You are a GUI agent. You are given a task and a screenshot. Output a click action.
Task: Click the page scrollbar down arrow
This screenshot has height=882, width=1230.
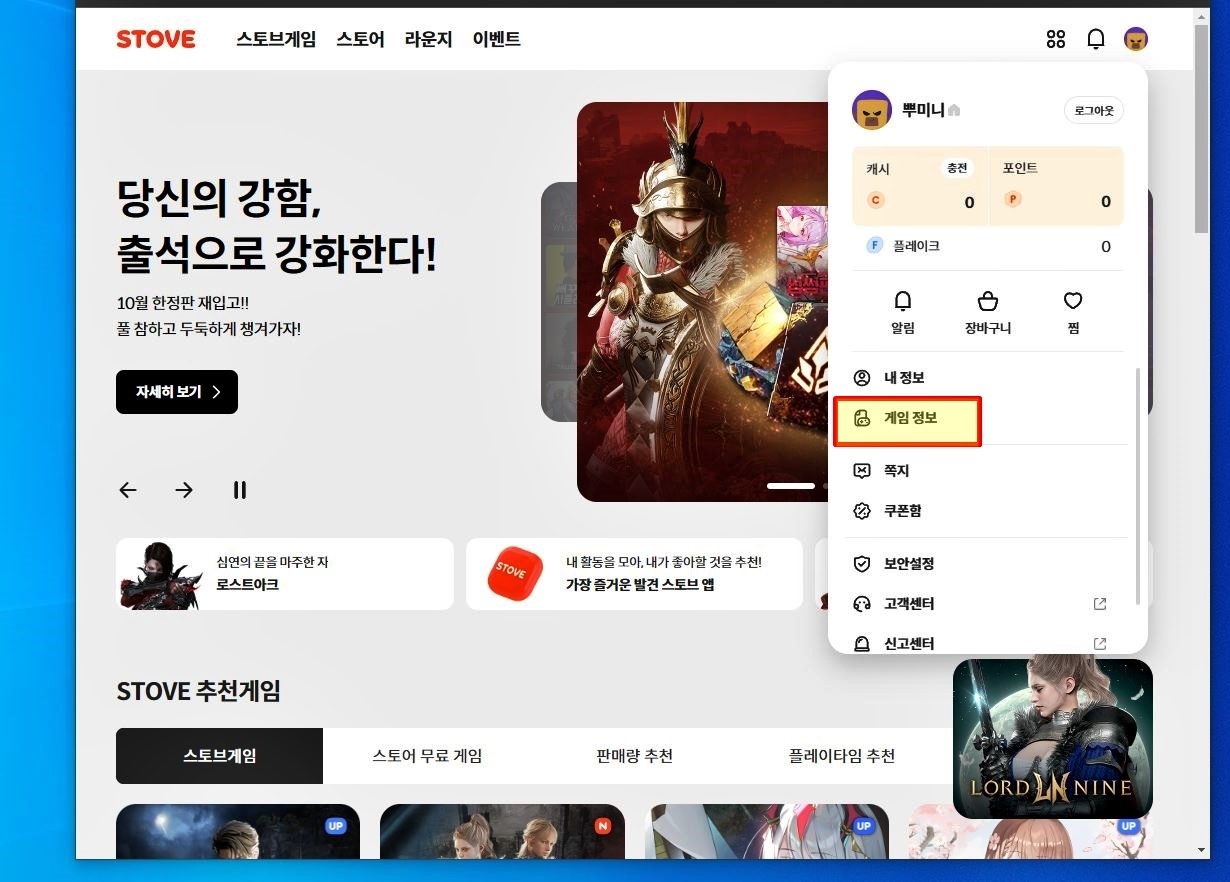tap(1202, 850)
